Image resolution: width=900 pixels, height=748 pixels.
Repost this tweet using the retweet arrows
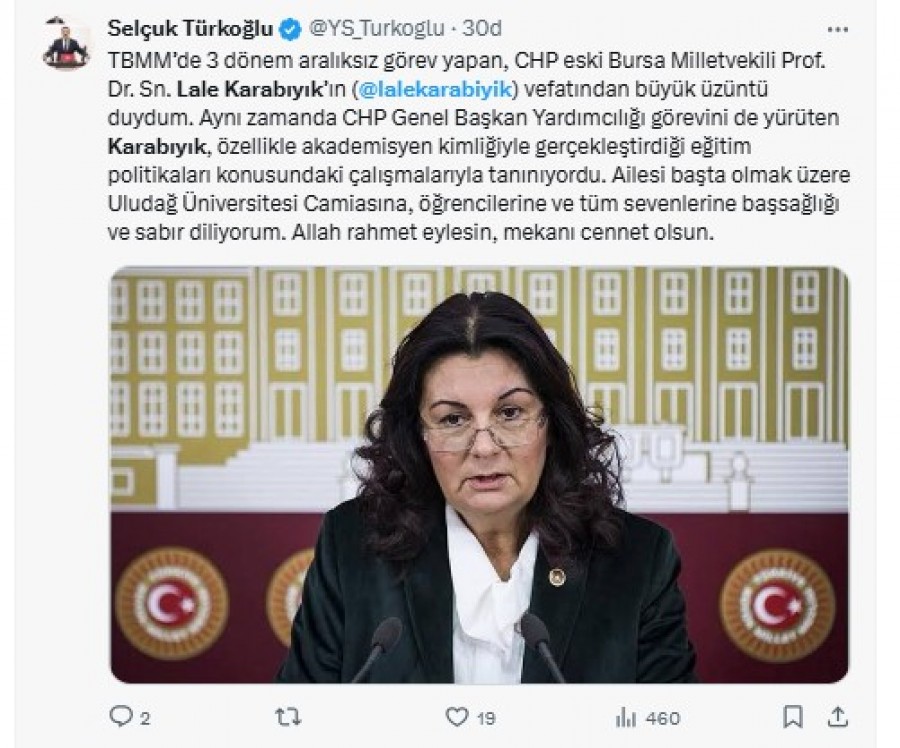288,716
